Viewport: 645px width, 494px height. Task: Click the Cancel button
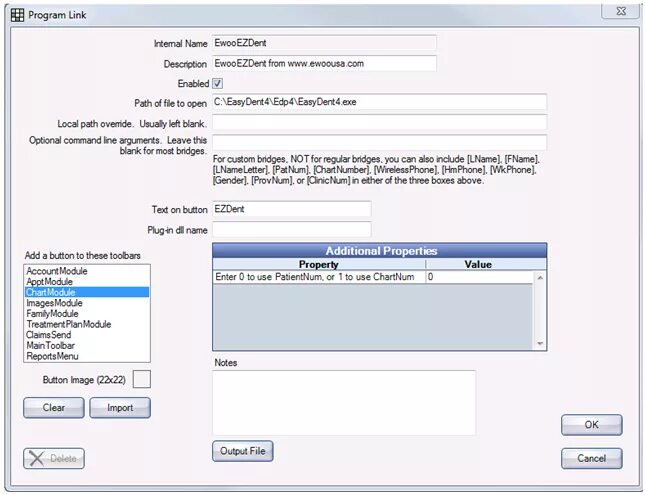(592, 458)
